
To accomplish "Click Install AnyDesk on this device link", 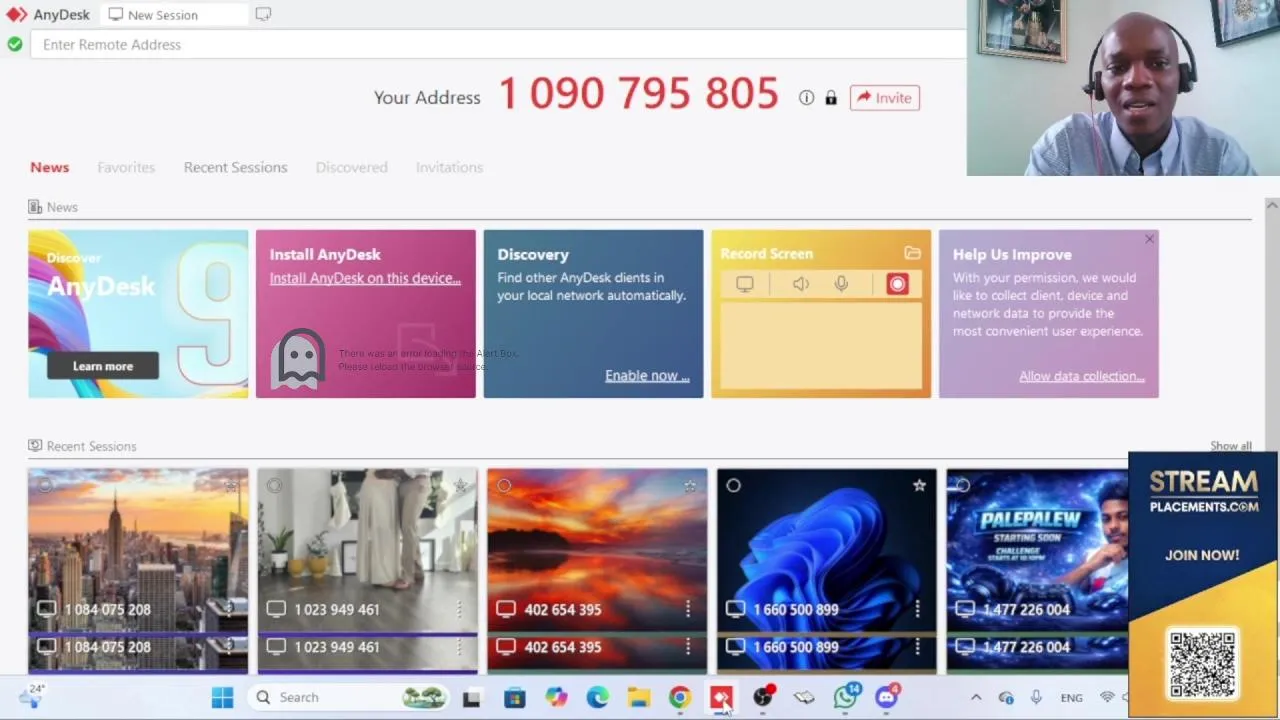I will 365,278.
